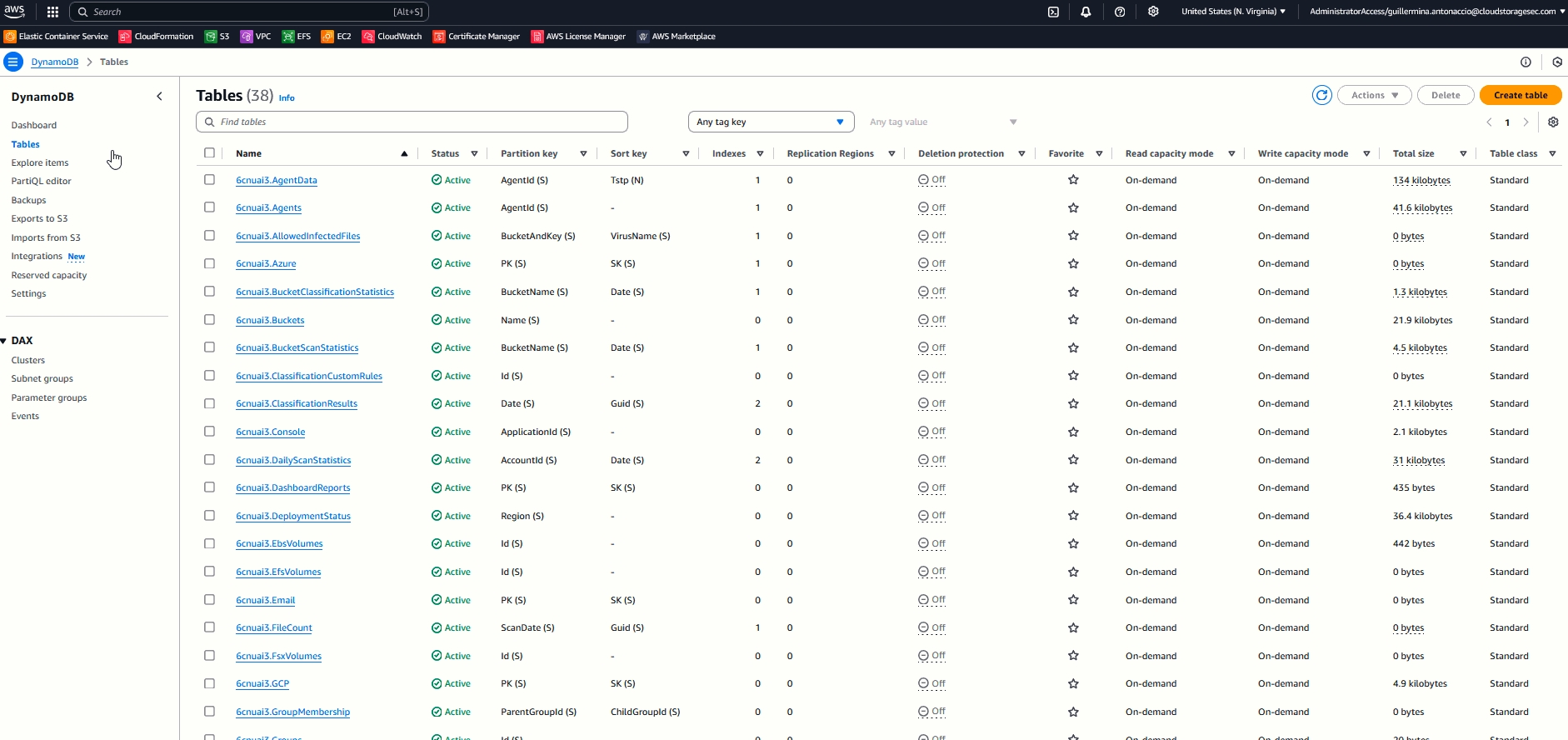Check the 6cnuai3.GCP row checkbox
Image resolution: width=1568 pixels, height=740 pixels.
click(209, 683)
